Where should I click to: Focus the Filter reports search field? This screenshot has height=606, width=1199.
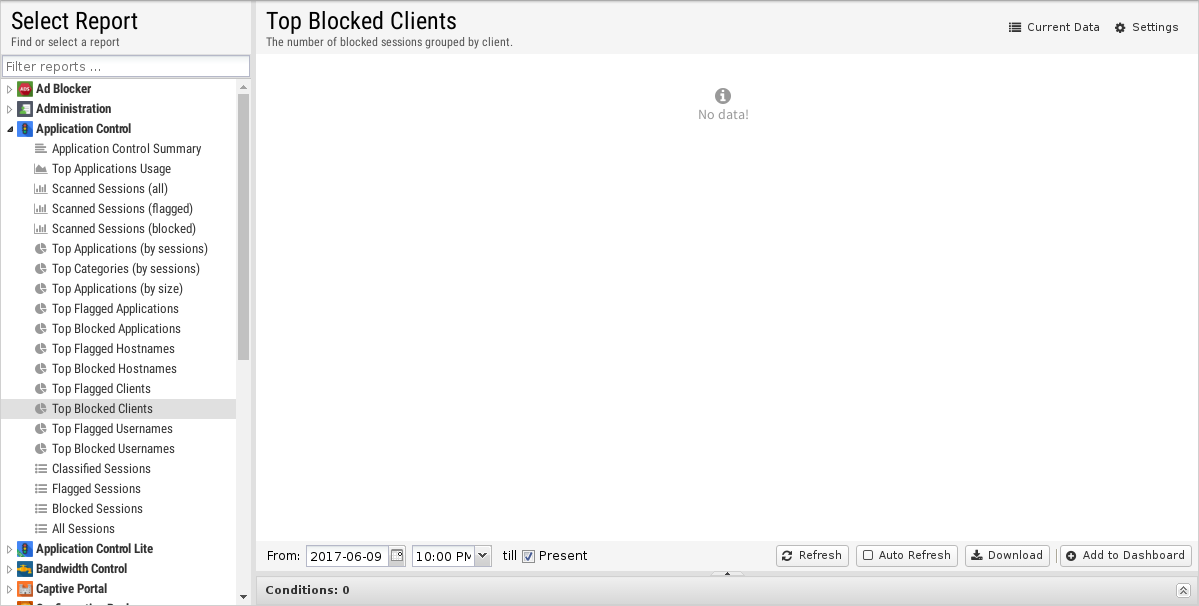[x=126, y=66]
